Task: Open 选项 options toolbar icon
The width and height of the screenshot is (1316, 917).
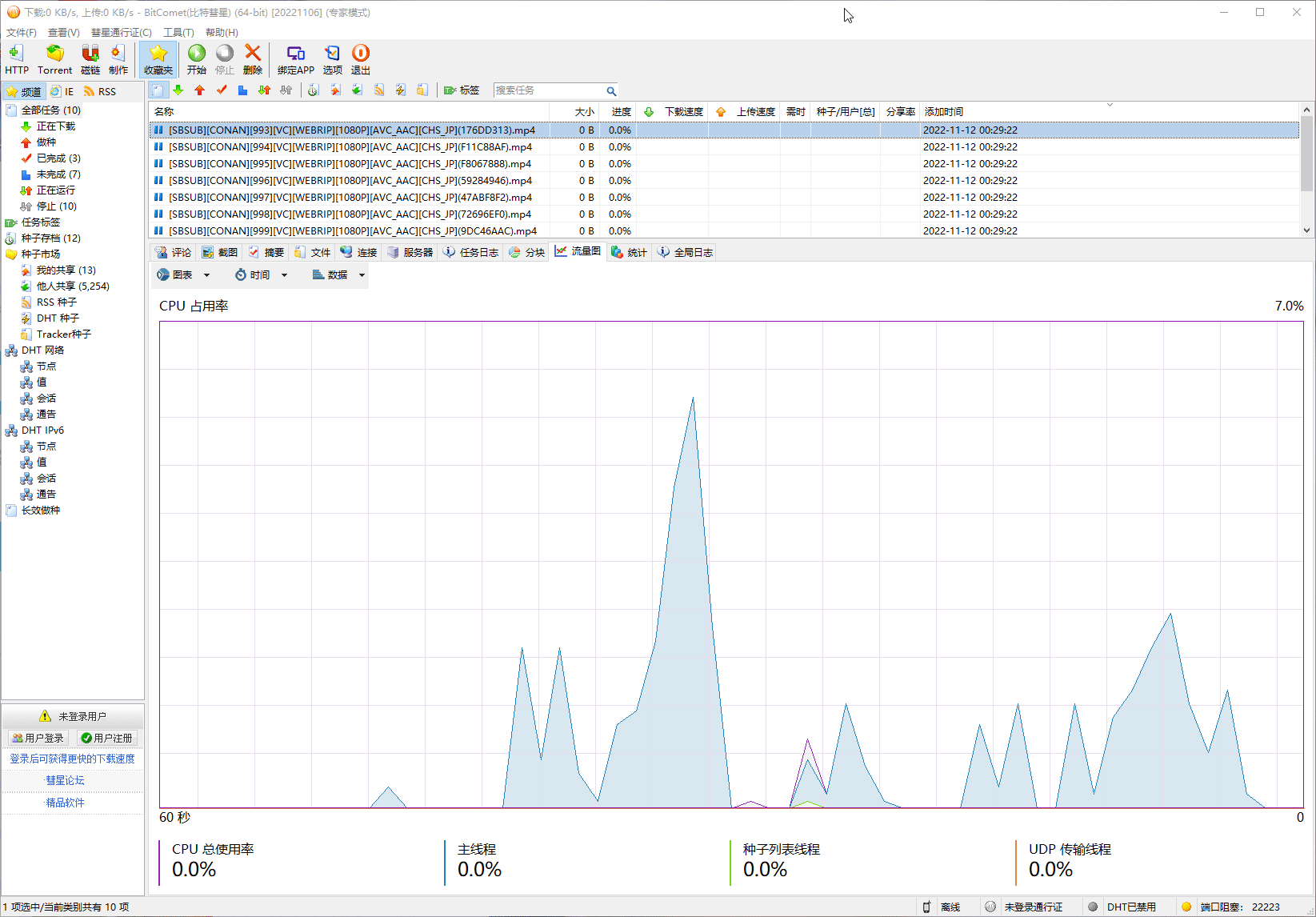Action: pos(333,59)
